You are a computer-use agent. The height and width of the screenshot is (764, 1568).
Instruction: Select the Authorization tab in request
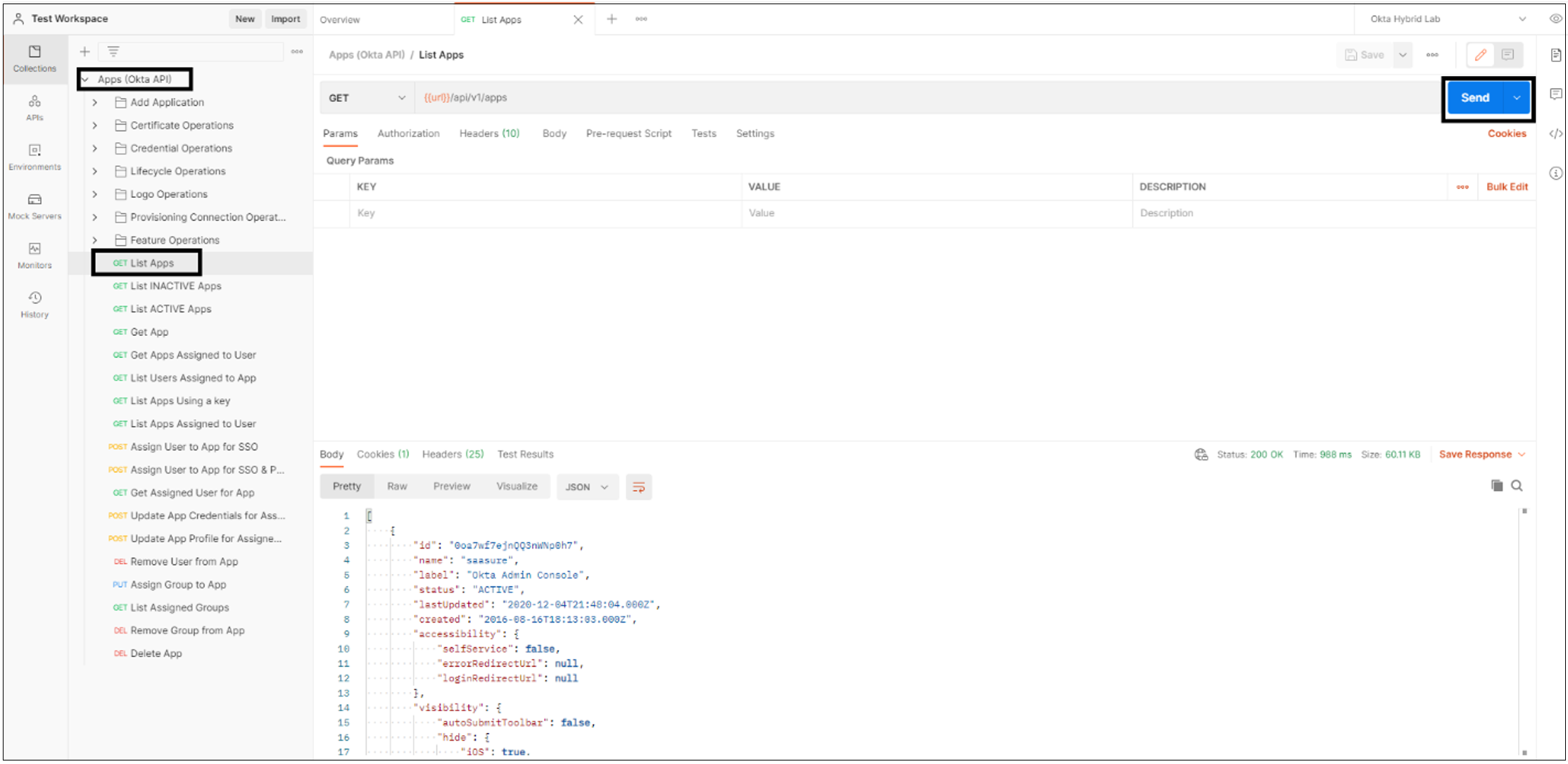tap(408, 133)
